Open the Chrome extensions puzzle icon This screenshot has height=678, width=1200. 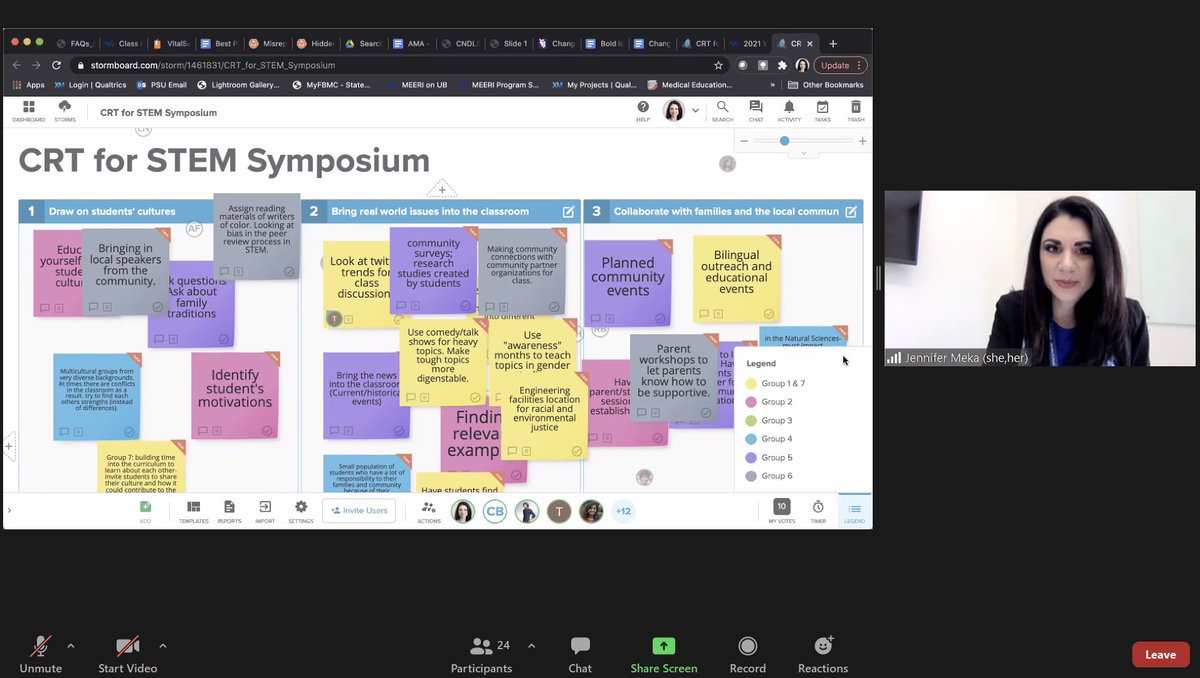(x=782, y=65)
